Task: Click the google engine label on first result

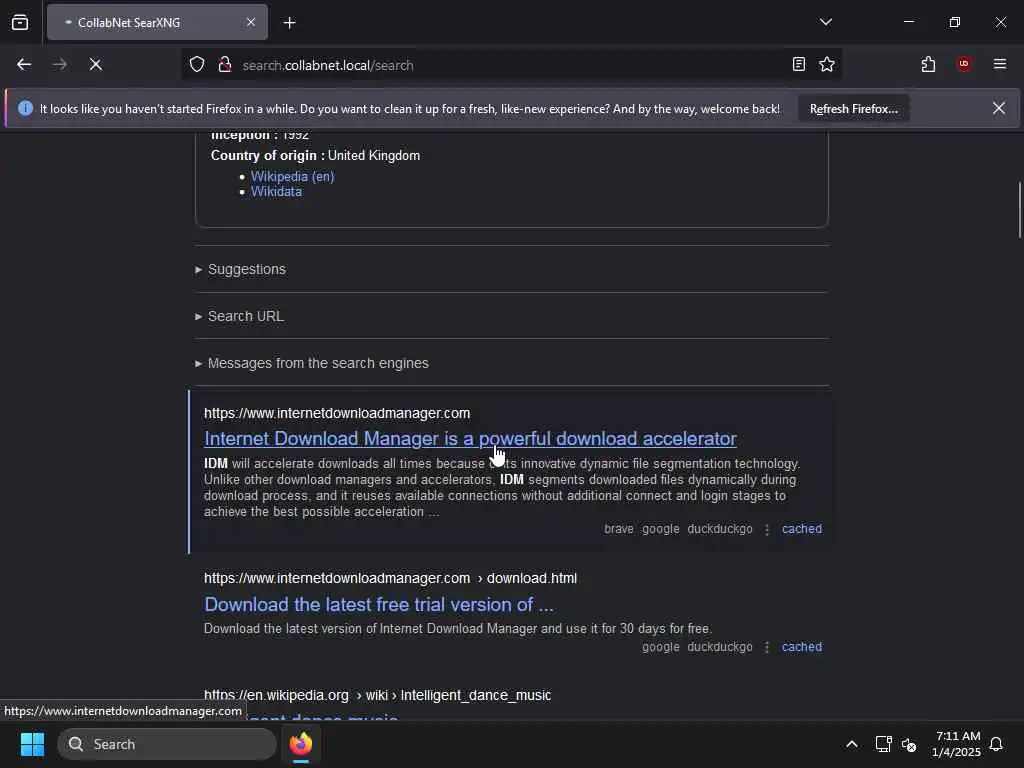Action: tap(660, 529)
